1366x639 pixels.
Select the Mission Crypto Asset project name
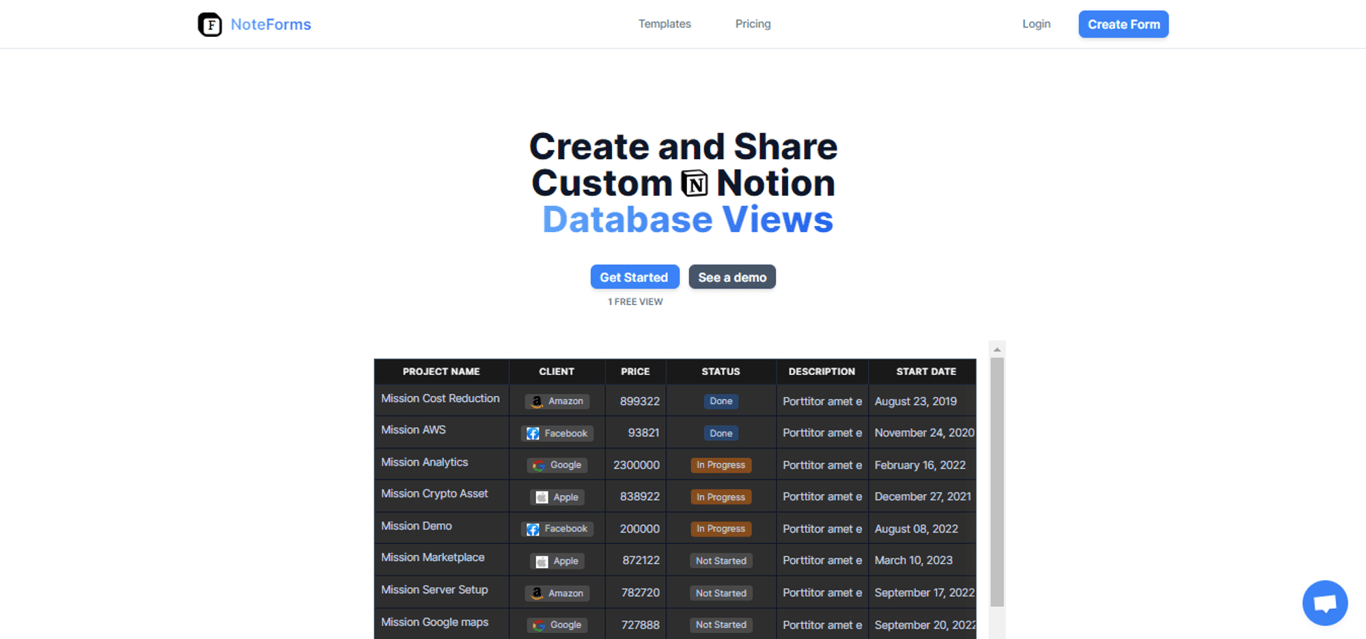(434, 494)
